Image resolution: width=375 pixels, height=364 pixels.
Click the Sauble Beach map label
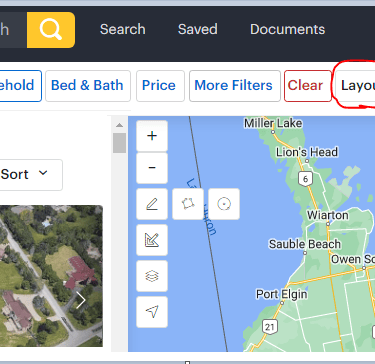coord(305,244)
